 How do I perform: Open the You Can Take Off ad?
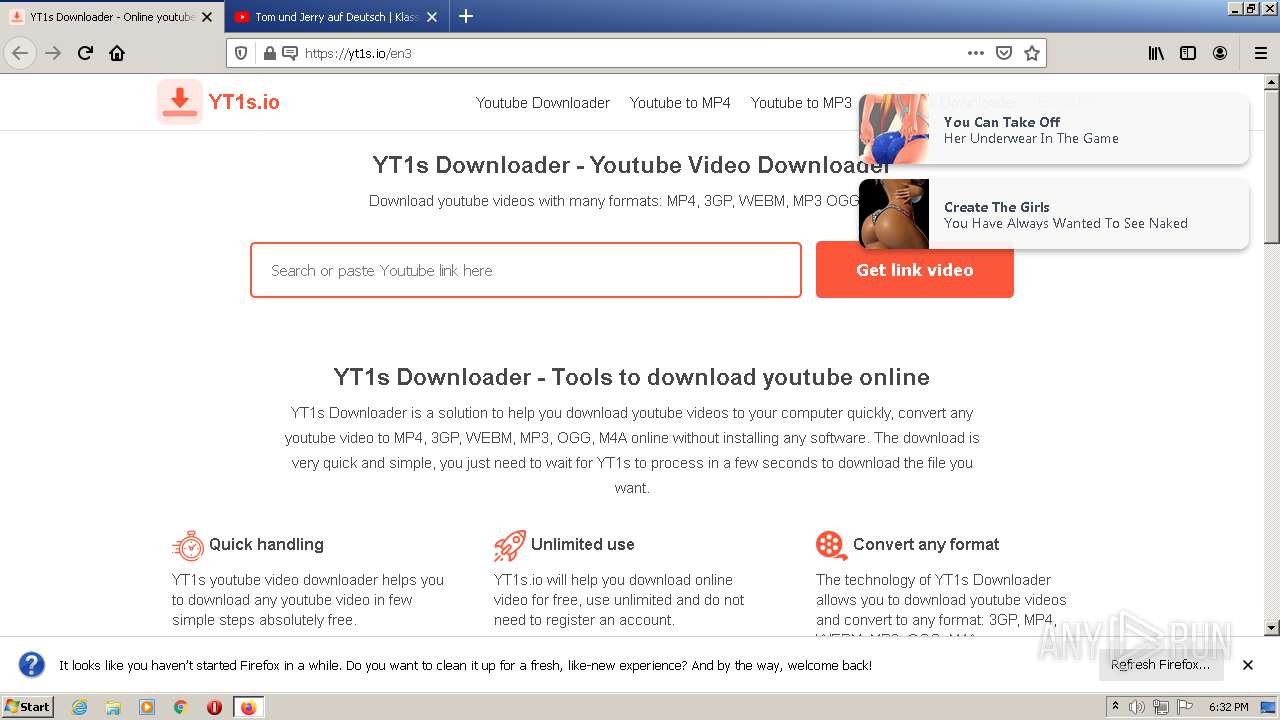tap(1054, 129)
